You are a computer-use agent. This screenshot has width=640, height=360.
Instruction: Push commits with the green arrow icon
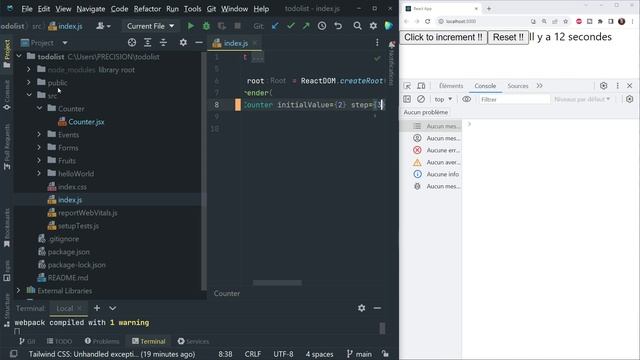(306, 26)
